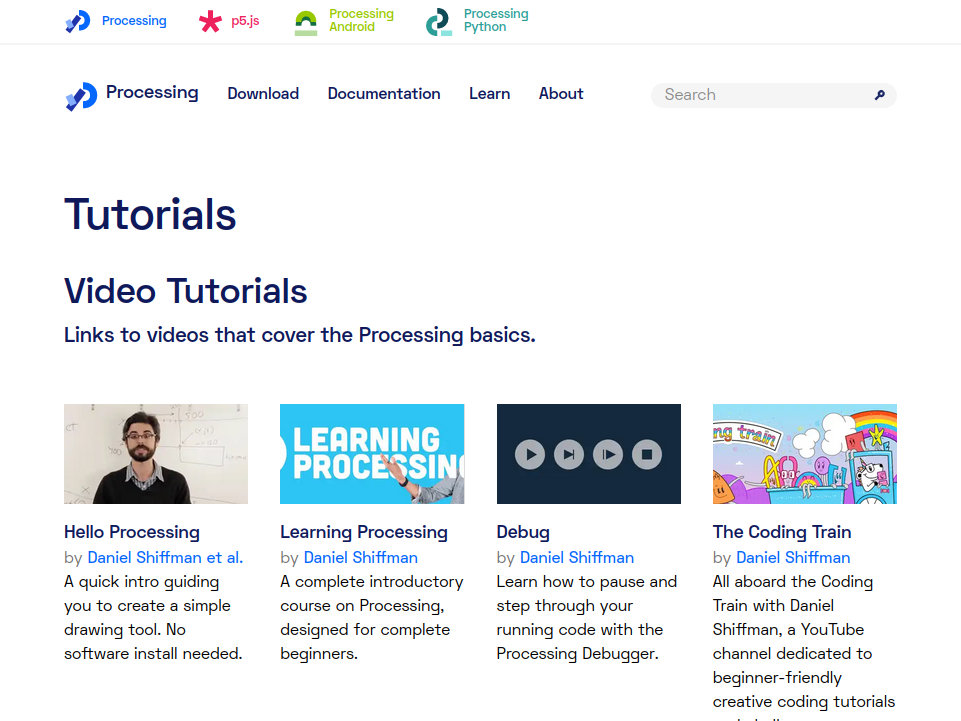Screen dimensions: 961x721
Task: Click Daniel Shiffman under Learning Processing
Action: point(361,558)
